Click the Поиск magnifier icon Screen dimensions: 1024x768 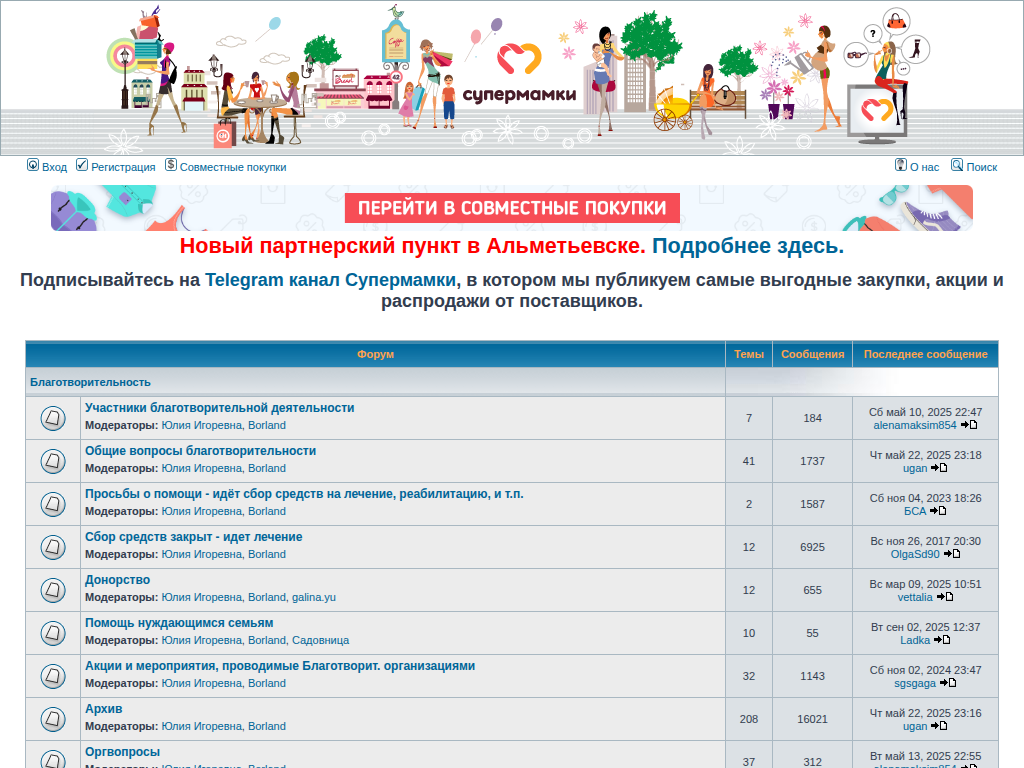pyautogui.click(x=957, y=165)
